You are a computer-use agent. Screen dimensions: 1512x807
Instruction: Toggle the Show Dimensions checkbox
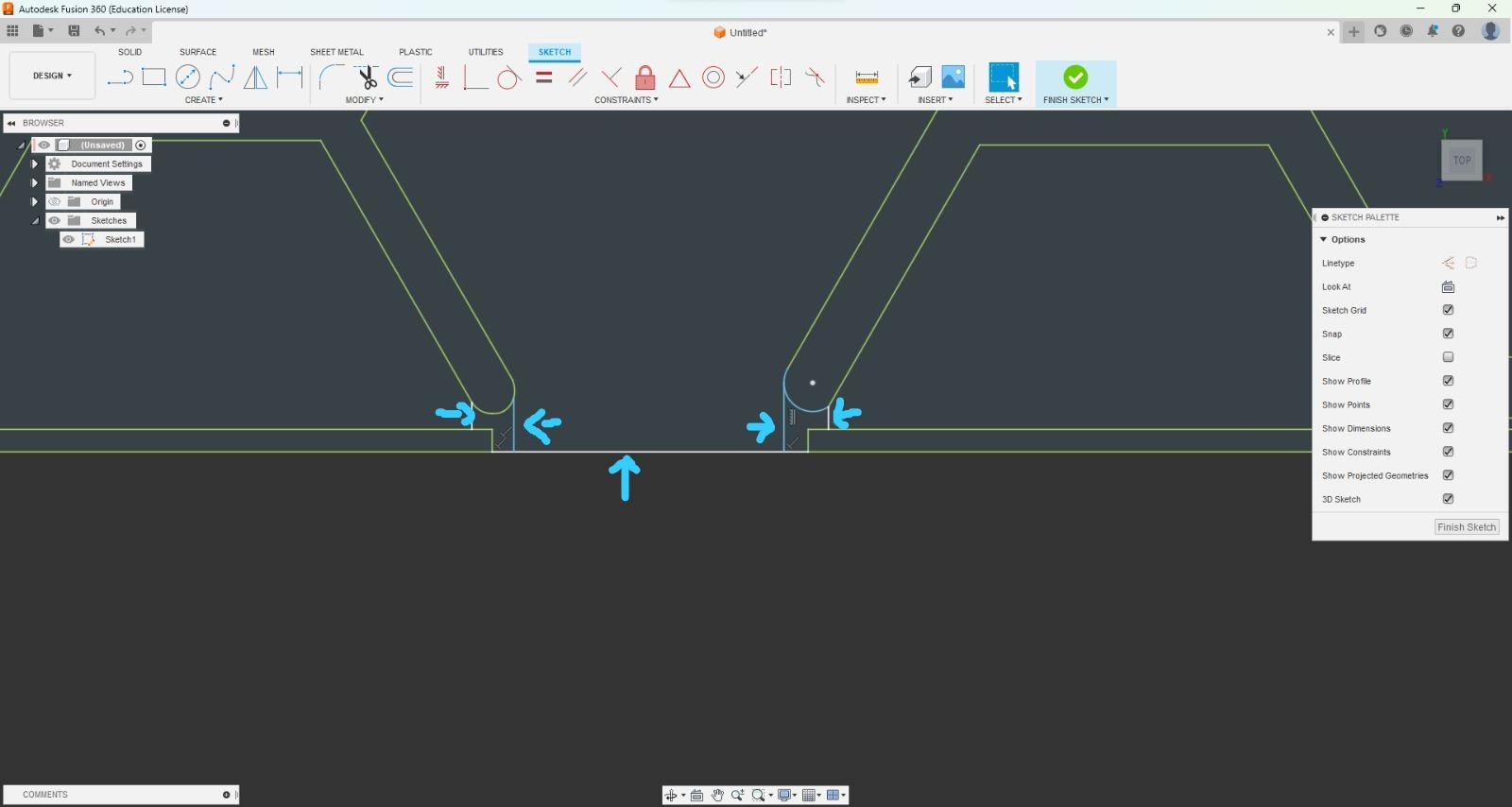(x=1448, y=428)
